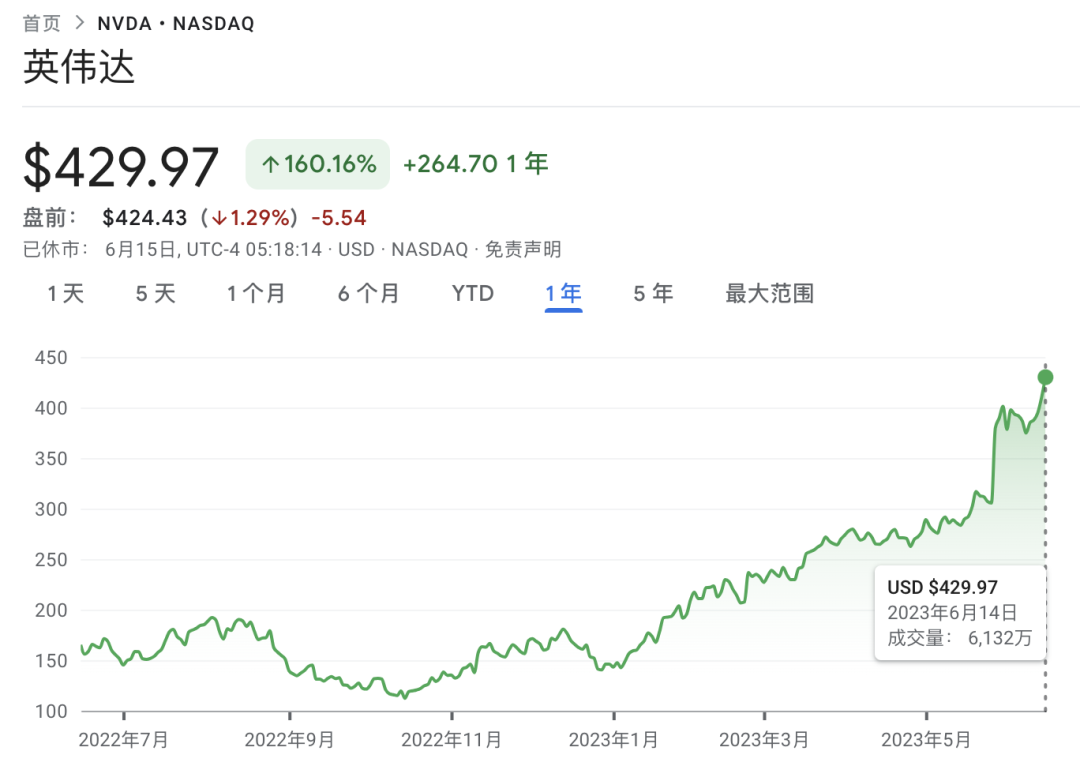The width and height of the screenshot is (1080, 781).
Task: Click the green up-arrow 160.16% badge
Action: [318, 164]
